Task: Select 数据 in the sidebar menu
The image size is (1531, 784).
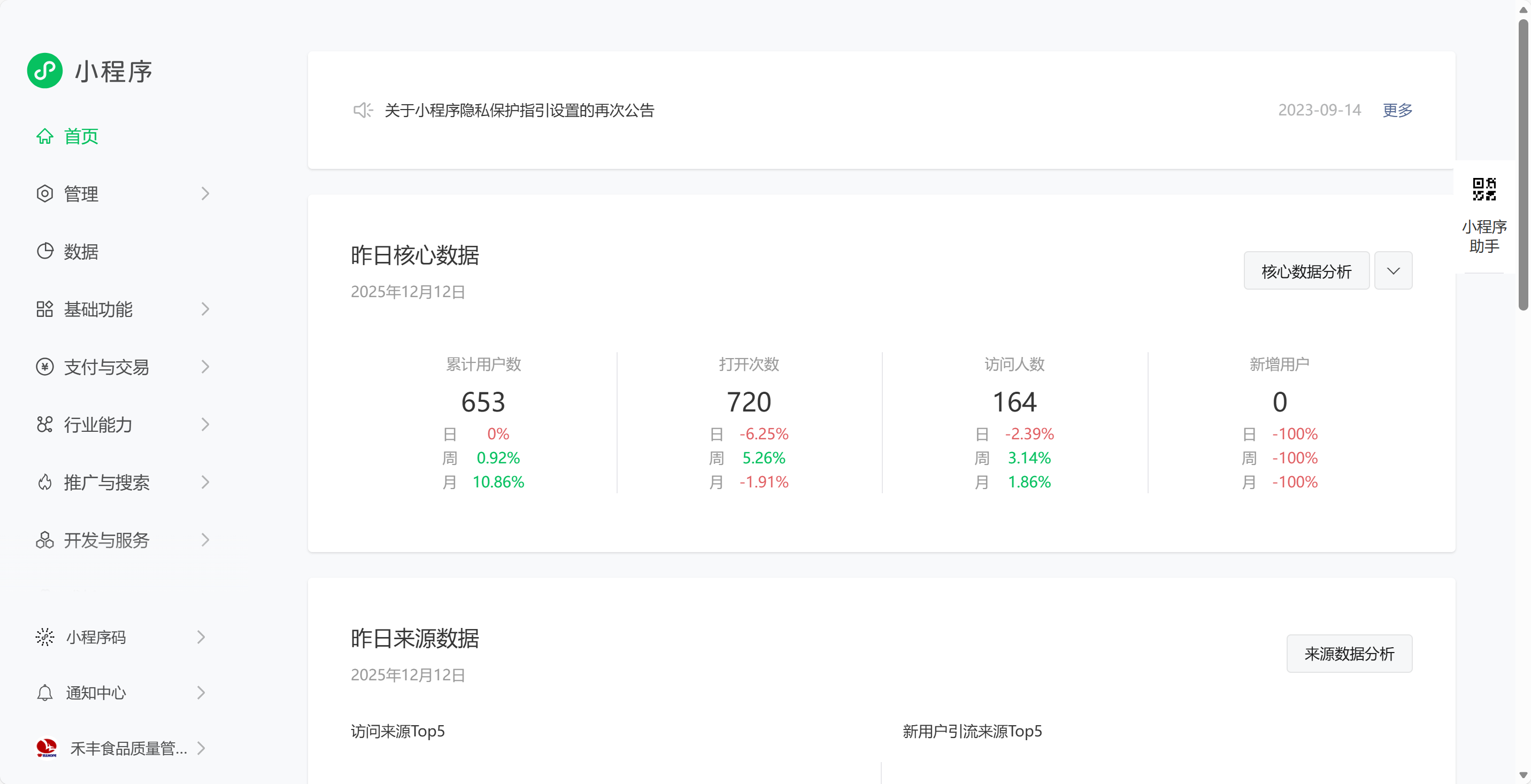Action: point(81,251)
